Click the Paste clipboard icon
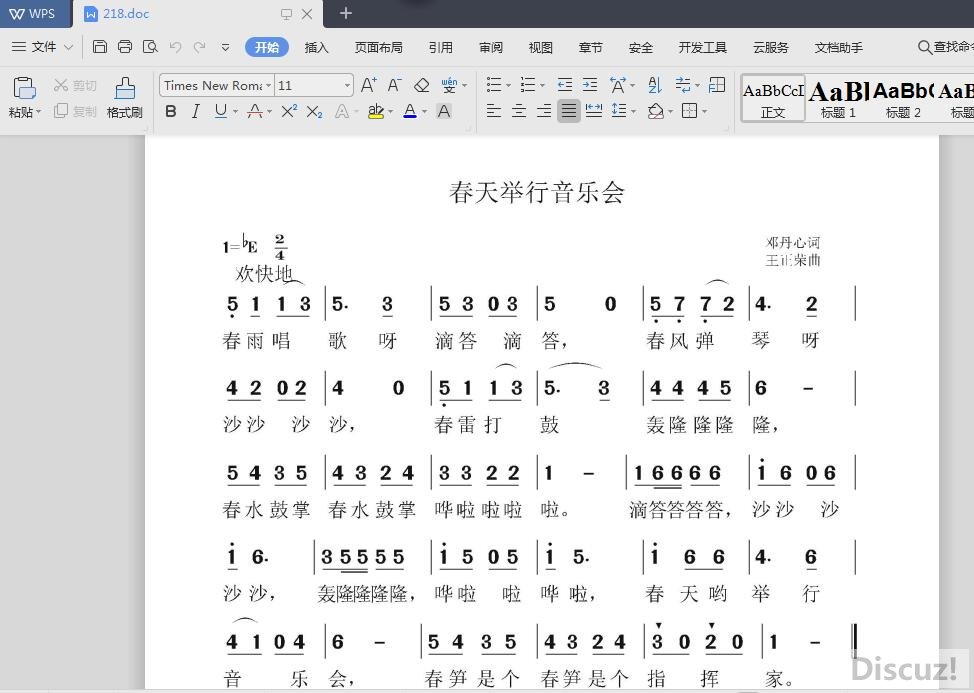Screen dimensions: 974x693 (24, 88)
